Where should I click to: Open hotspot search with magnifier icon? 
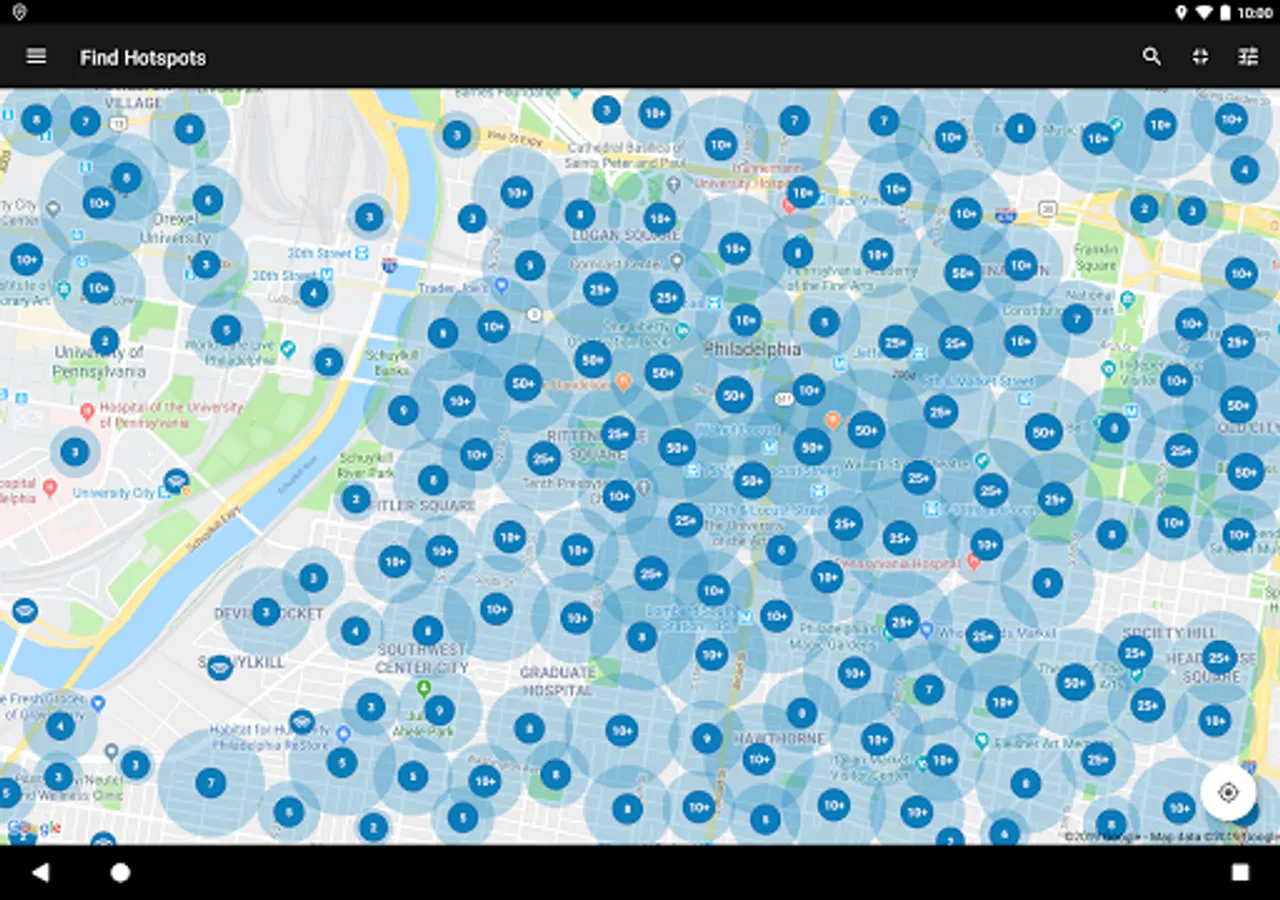[x=1152, y=57]
